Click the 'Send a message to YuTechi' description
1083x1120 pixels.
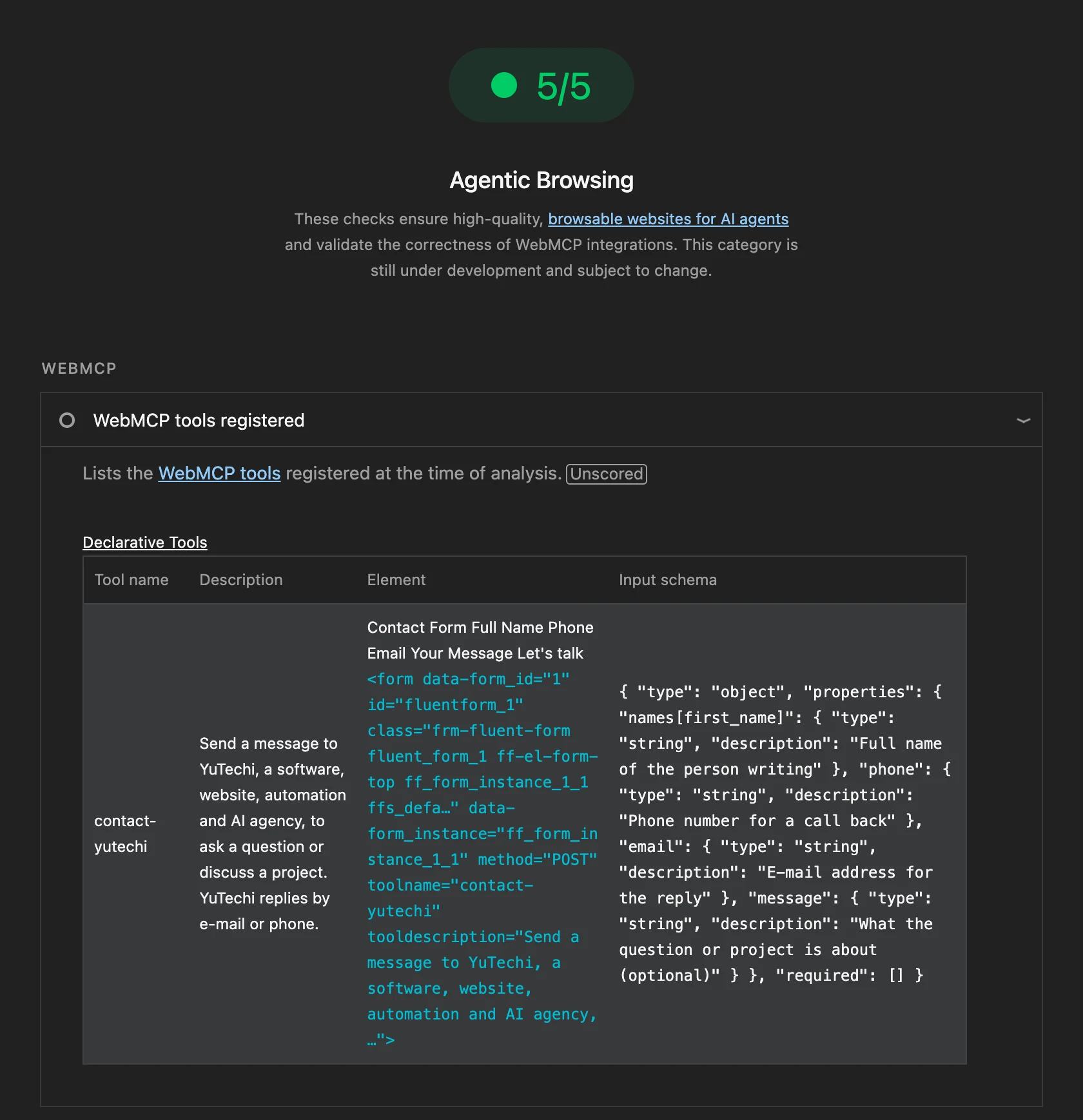click(273, 833)
